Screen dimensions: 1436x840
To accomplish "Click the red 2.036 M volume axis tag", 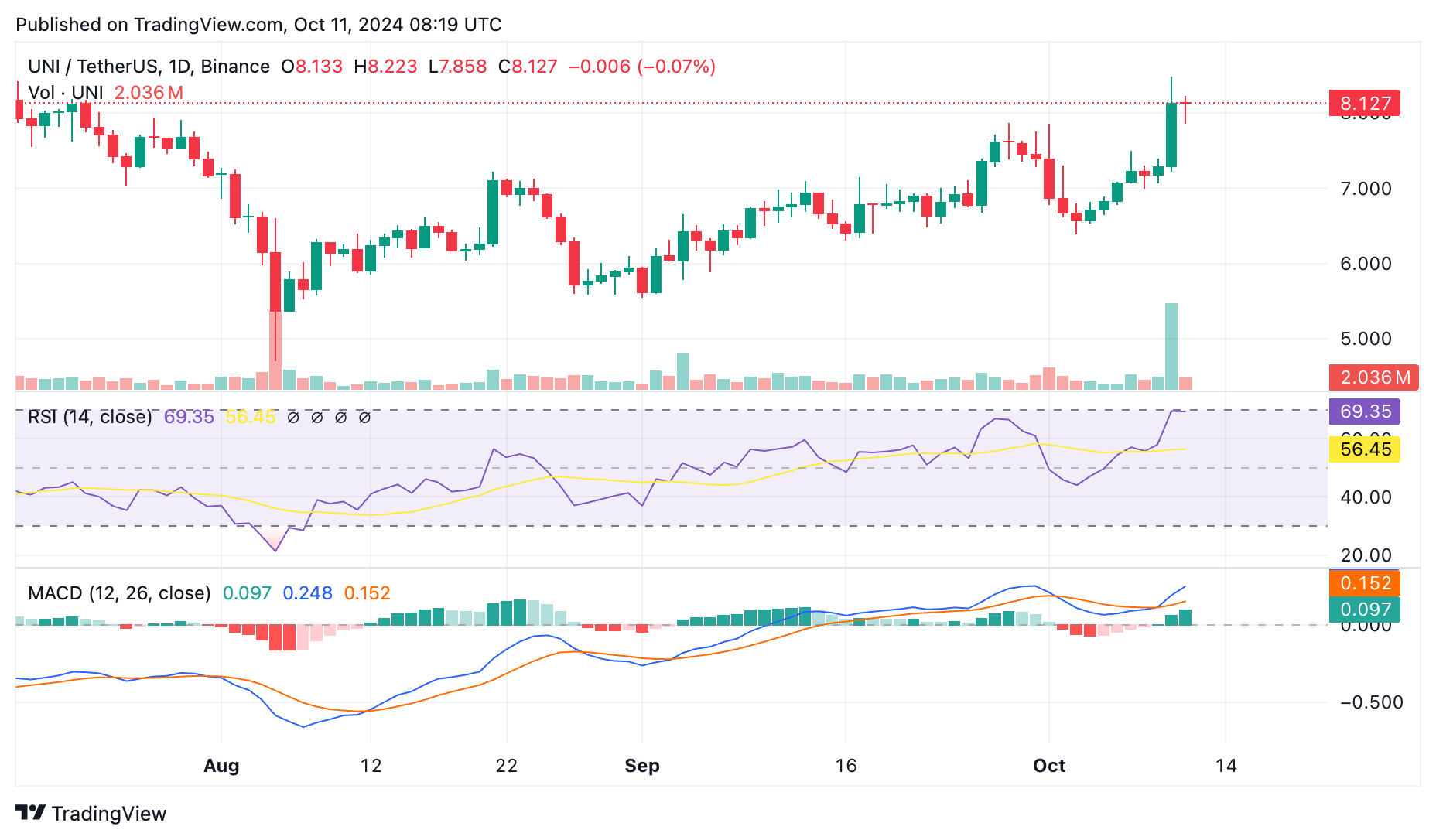I will click(1374, 377).
